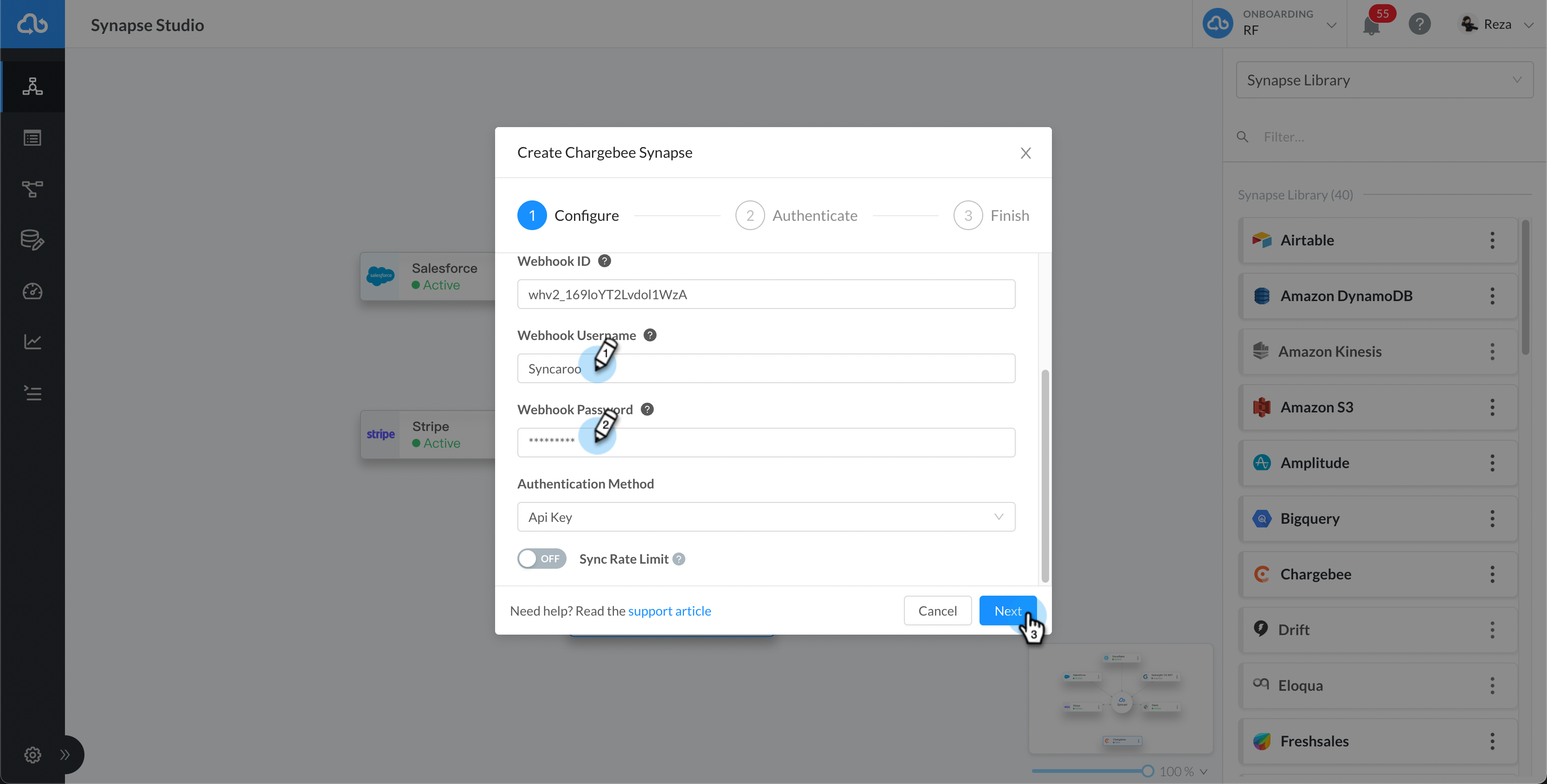Select Amplitude in the library
The height and width of the screenshot is (784, 1547).
(x=1378, y=463)
